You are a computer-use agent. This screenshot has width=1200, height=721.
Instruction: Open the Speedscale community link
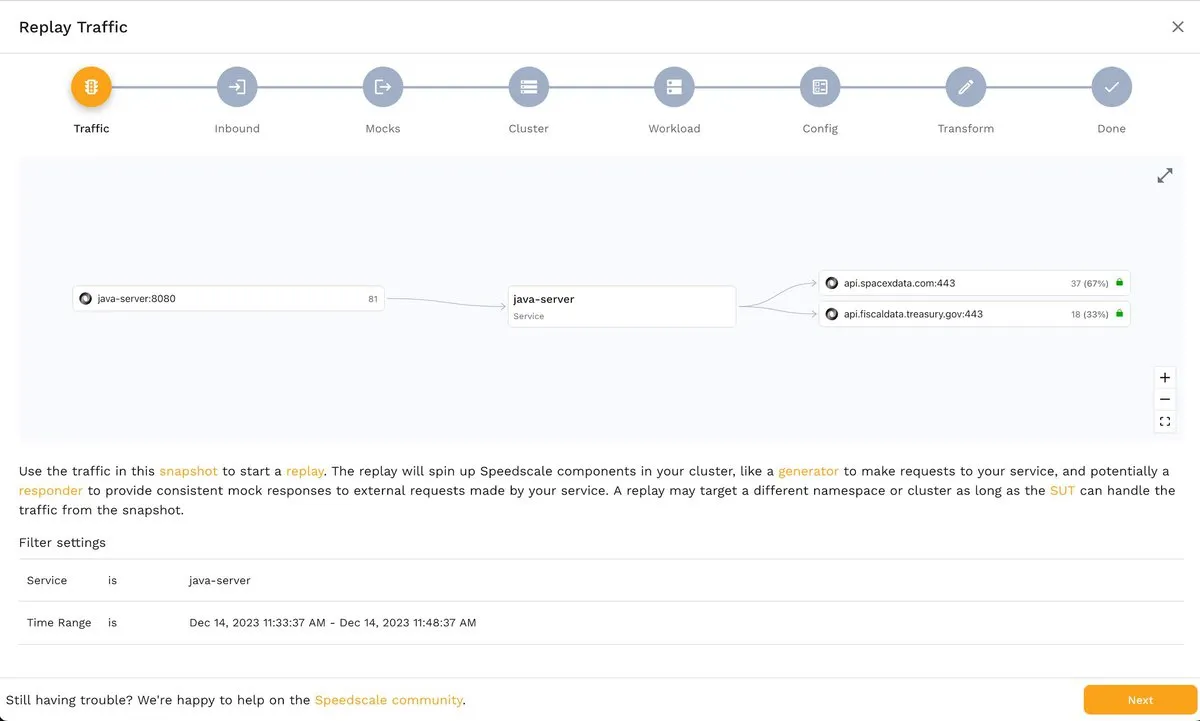[388, 700]
